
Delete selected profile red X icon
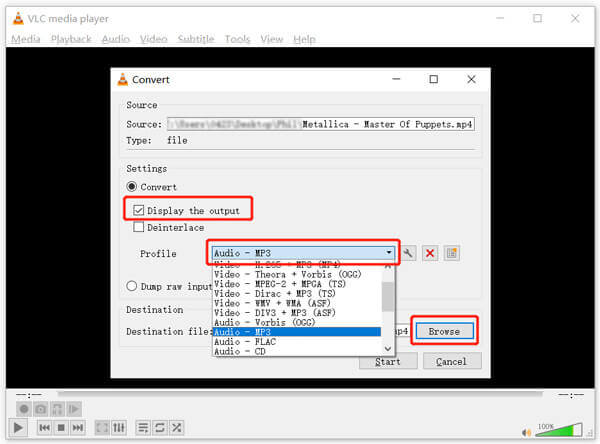[430, 253]
